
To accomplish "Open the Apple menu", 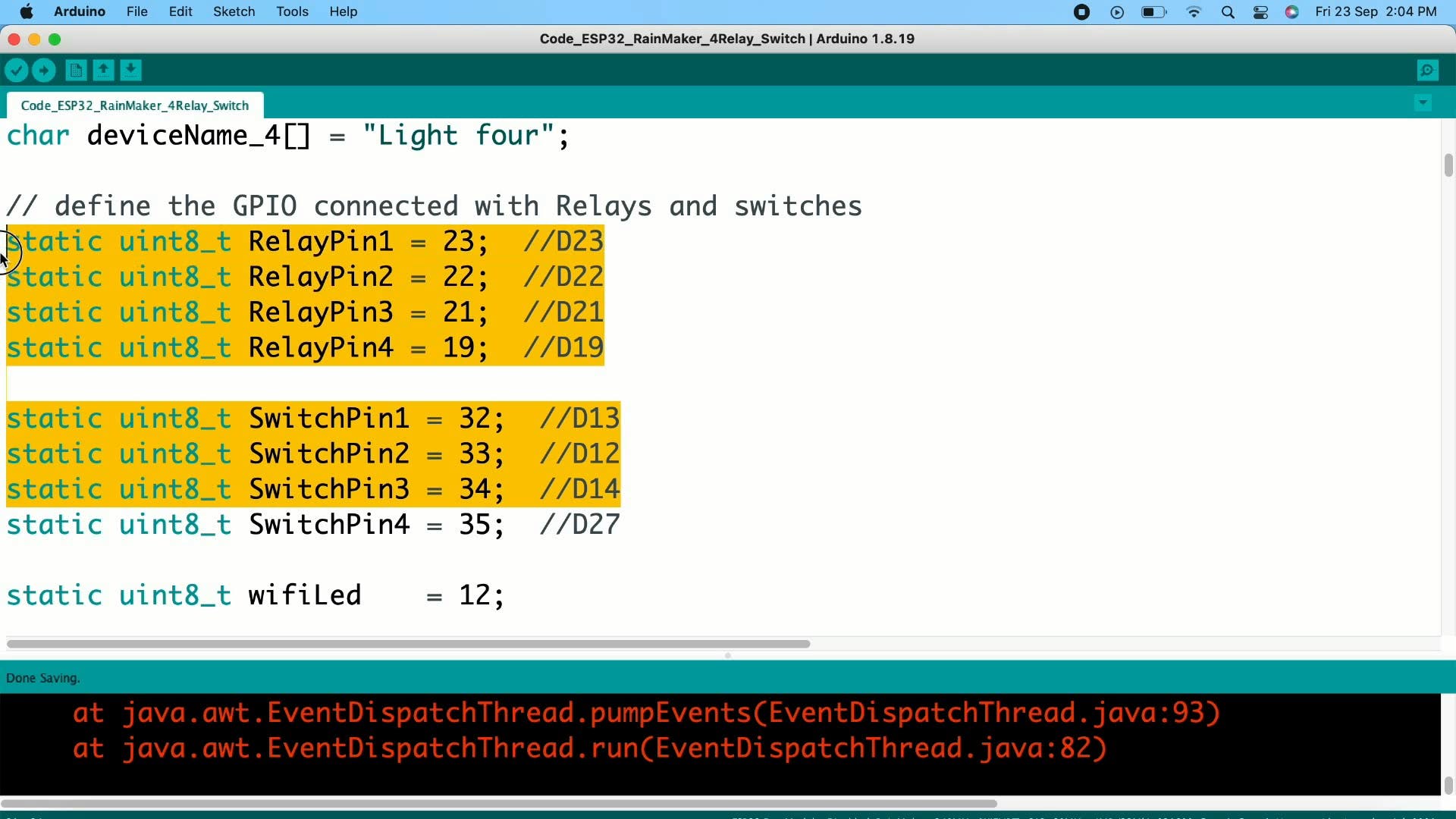I will point(26,11).
